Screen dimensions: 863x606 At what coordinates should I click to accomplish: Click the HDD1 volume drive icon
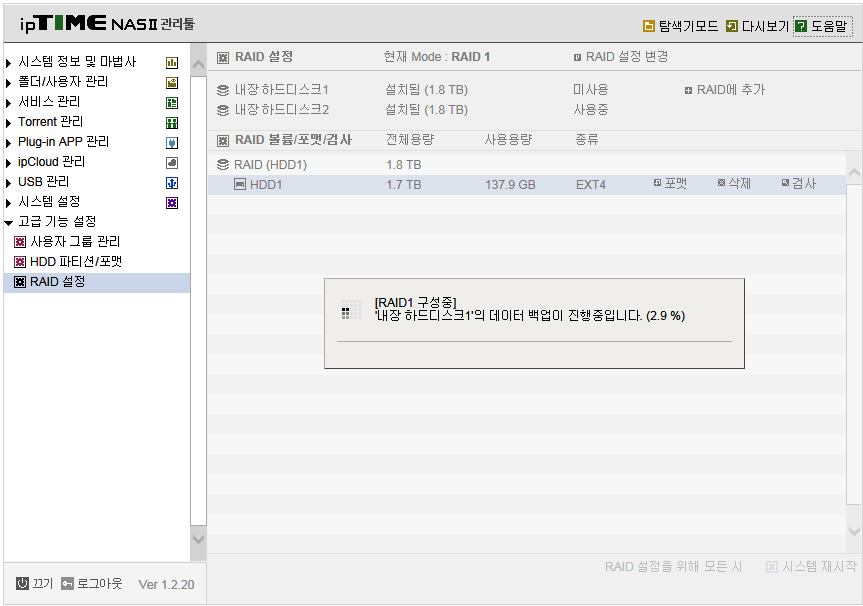[240, 184]
